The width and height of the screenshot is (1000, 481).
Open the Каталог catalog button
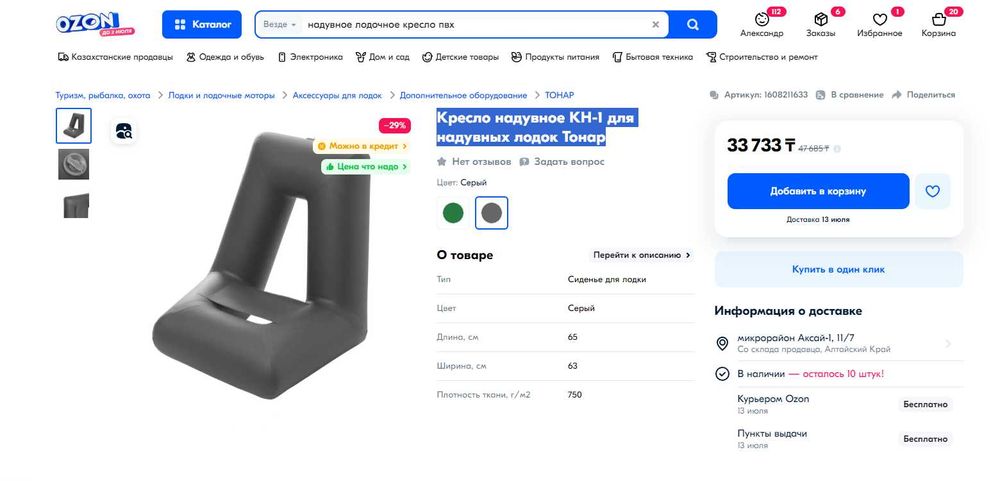point(202,24)
